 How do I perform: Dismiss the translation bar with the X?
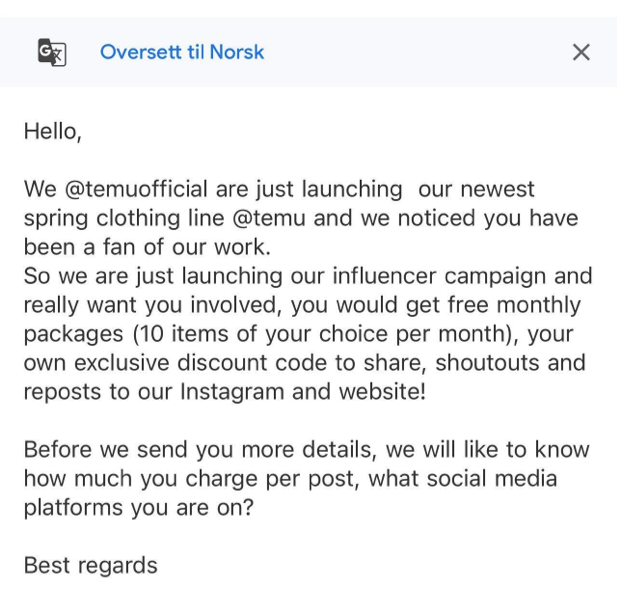(581, 52)
